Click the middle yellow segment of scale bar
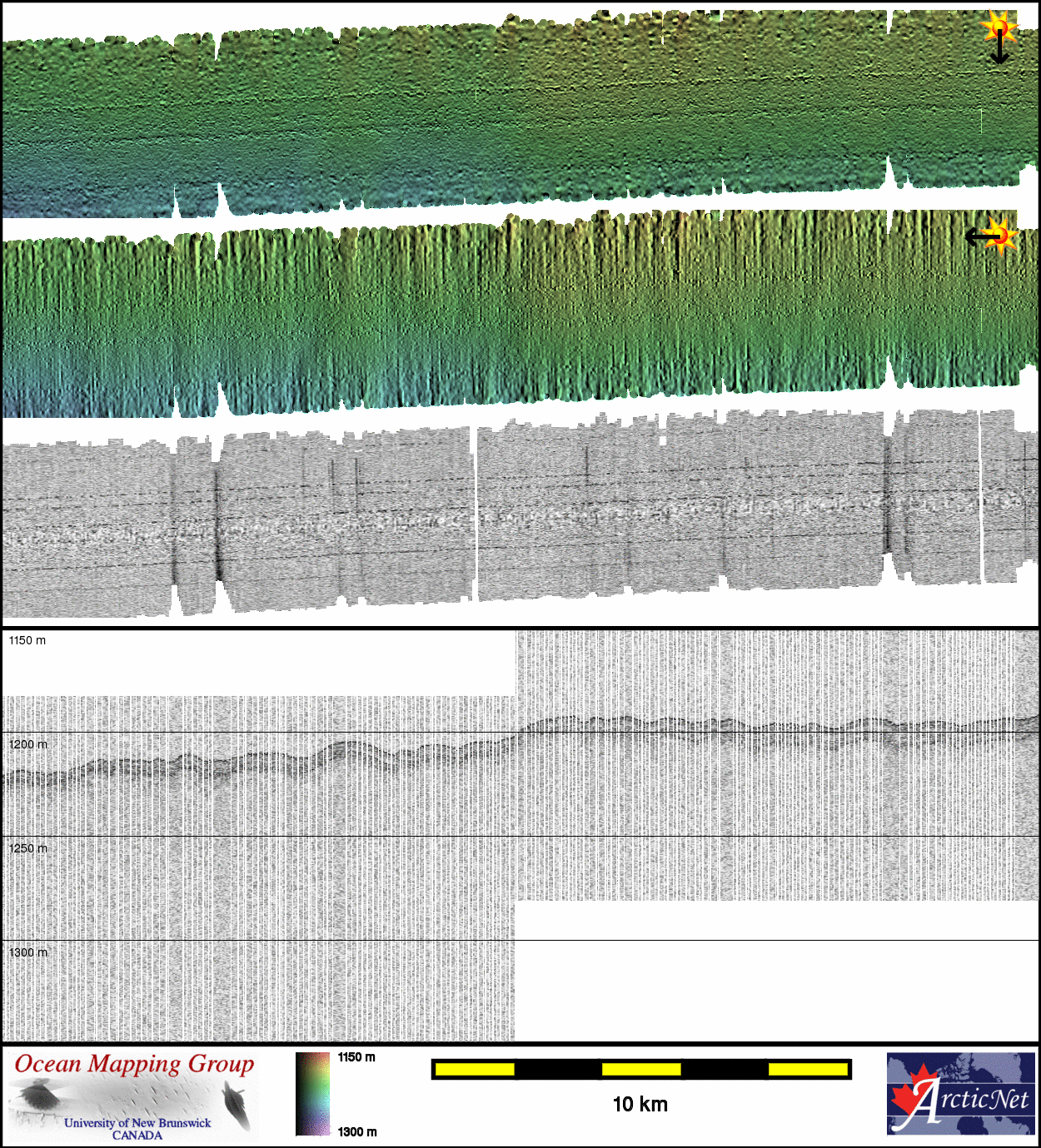Viewport: 1041px width, 1148px height. click(641, 1069)
